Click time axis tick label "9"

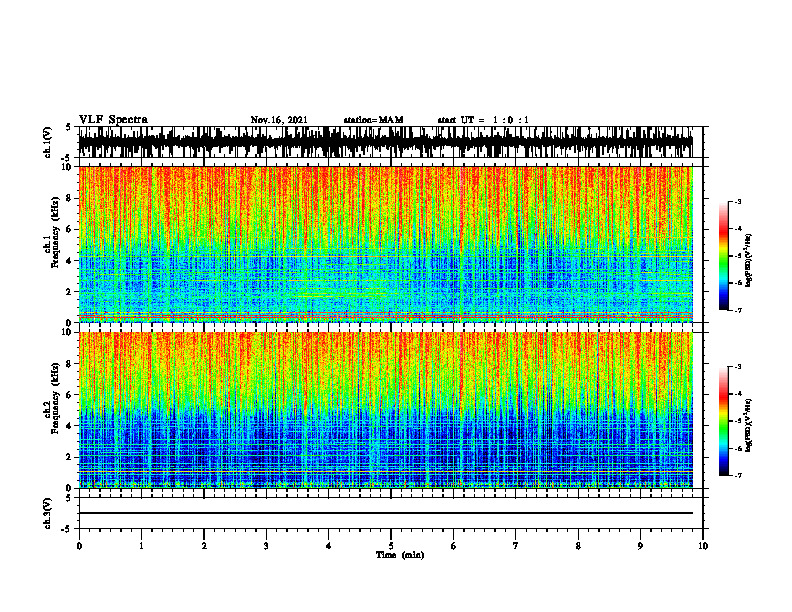click(x=640, y=546)
